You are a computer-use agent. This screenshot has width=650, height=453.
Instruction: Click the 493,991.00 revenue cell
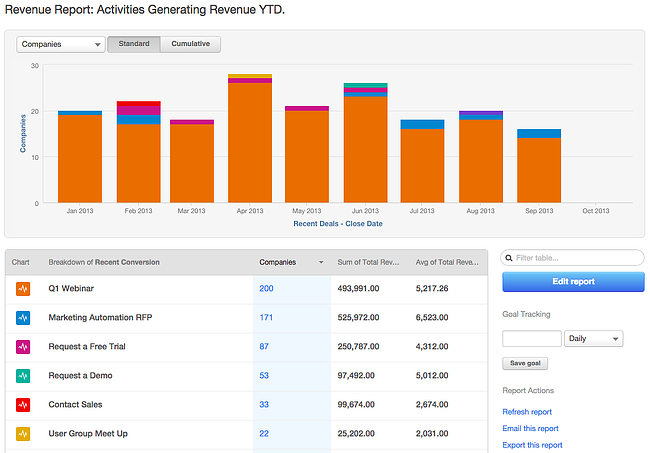click(358, 288)
